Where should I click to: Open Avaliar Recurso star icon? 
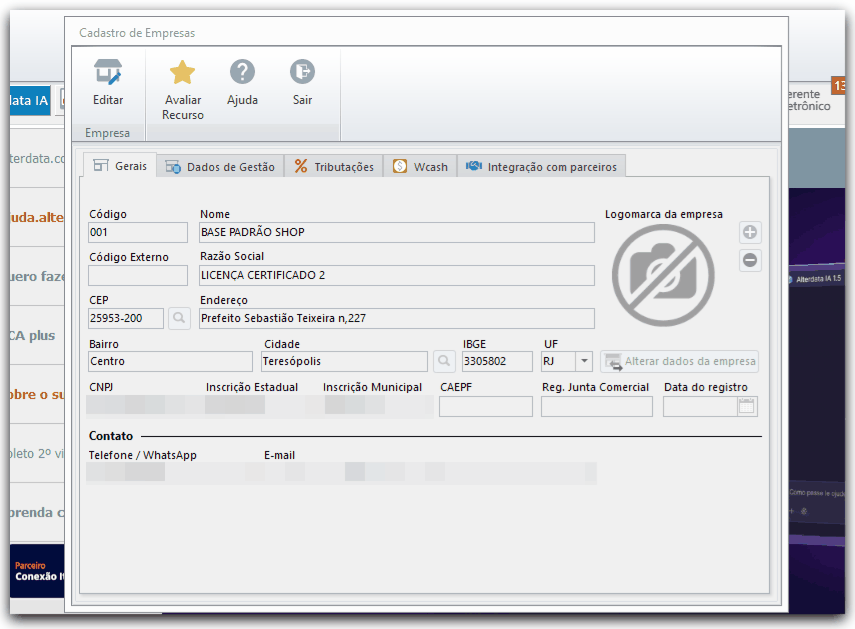click(182, 72)
